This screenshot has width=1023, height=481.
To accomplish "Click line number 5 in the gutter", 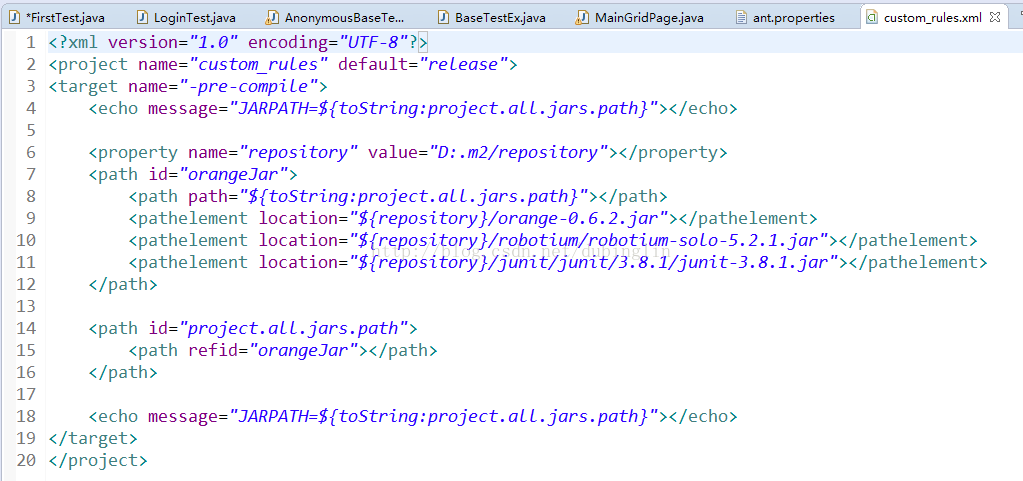I will 31,131.
